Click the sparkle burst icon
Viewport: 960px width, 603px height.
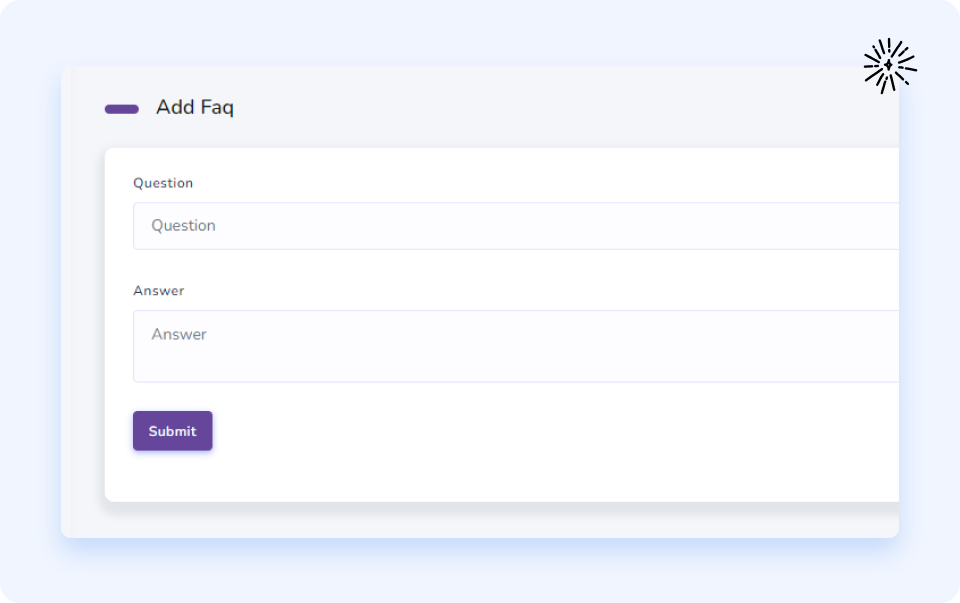889,66
